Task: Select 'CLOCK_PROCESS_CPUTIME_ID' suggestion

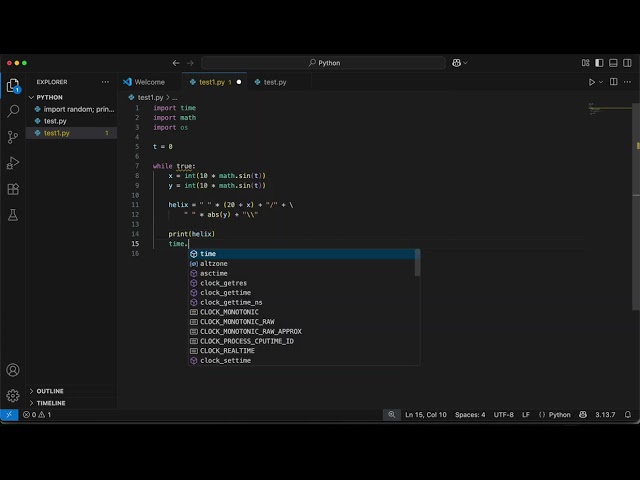Action: point(301,341)
